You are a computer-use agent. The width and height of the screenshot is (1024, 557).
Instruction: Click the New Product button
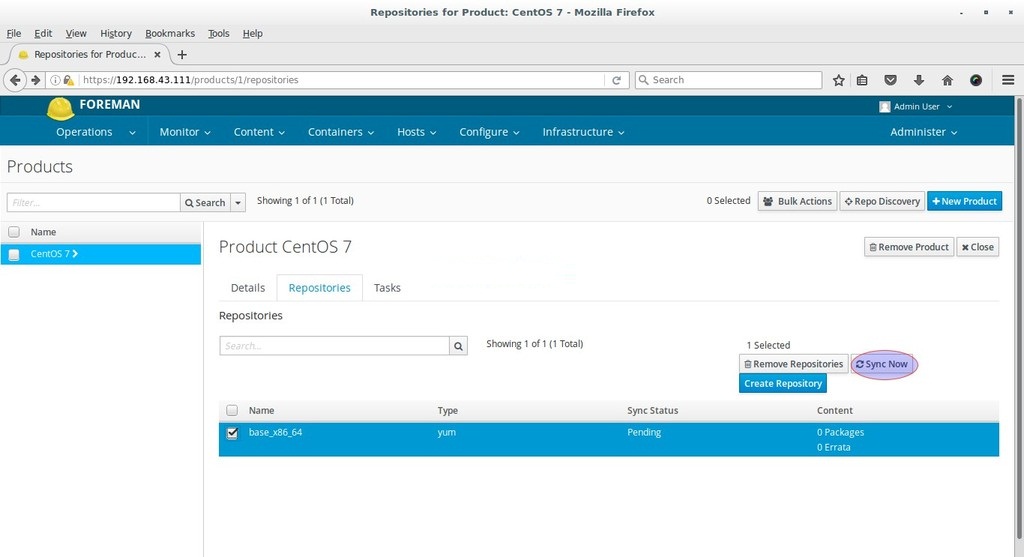(965, 201)
